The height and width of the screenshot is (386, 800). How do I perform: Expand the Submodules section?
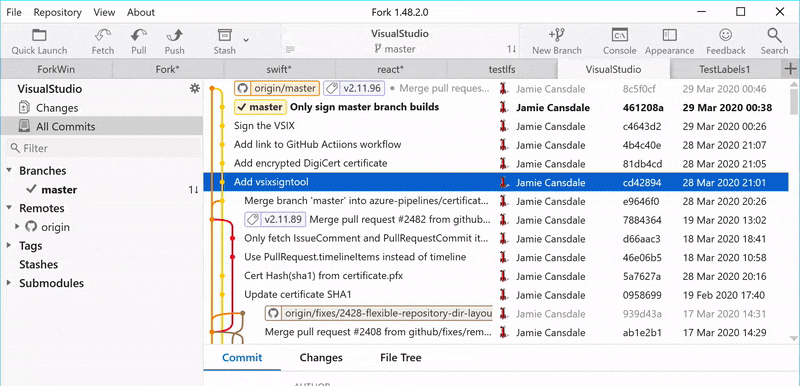[9, 282]
